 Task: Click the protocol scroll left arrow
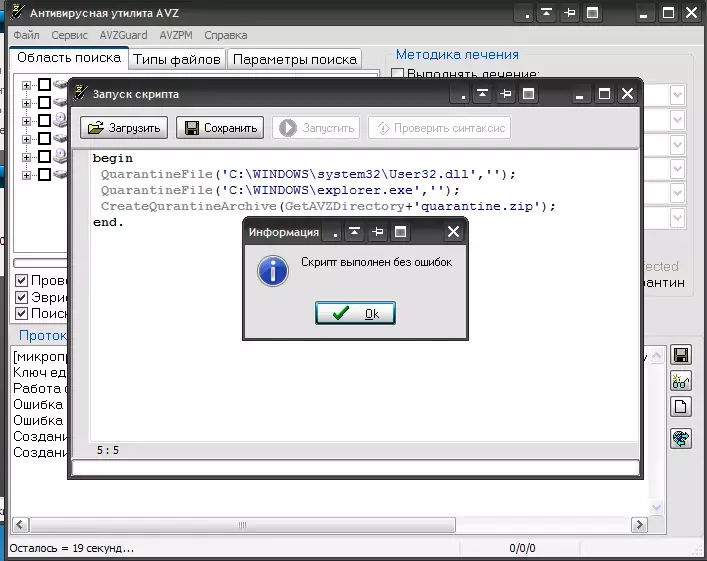19,525
